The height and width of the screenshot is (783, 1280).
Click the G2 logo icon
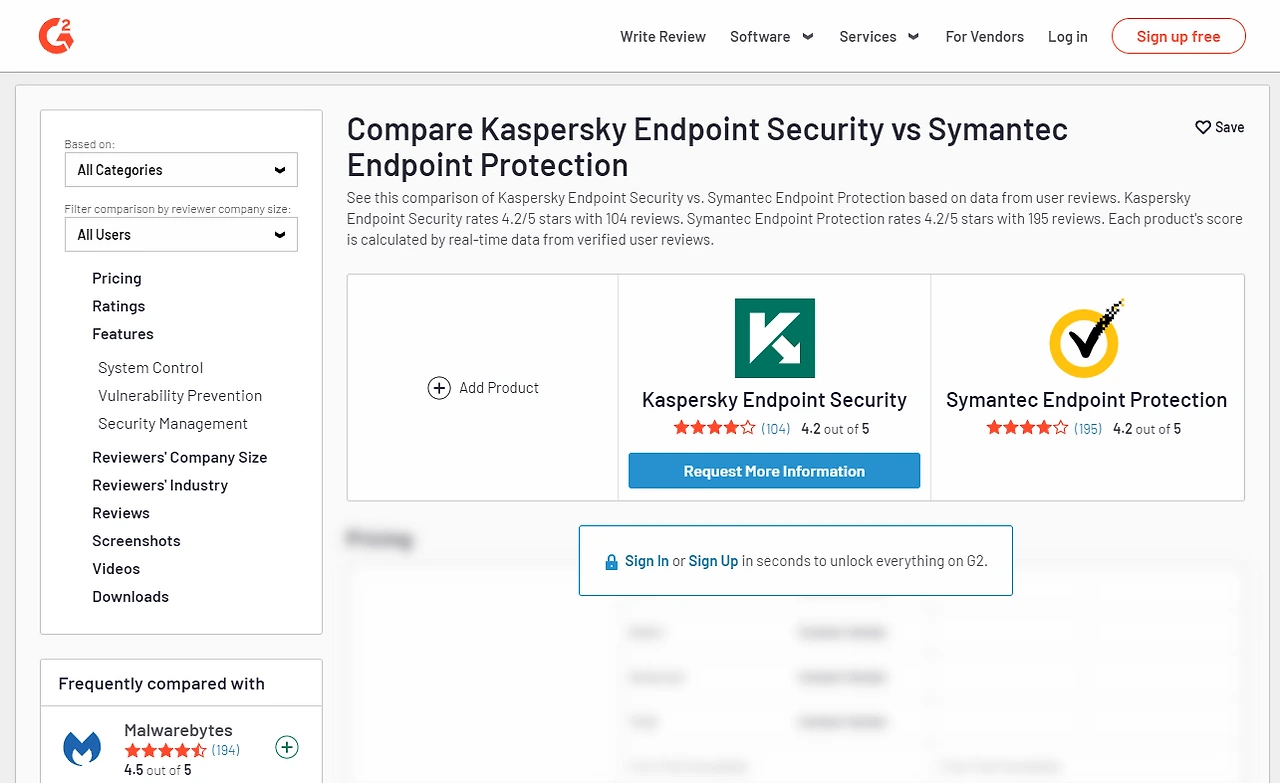[56, 37]
